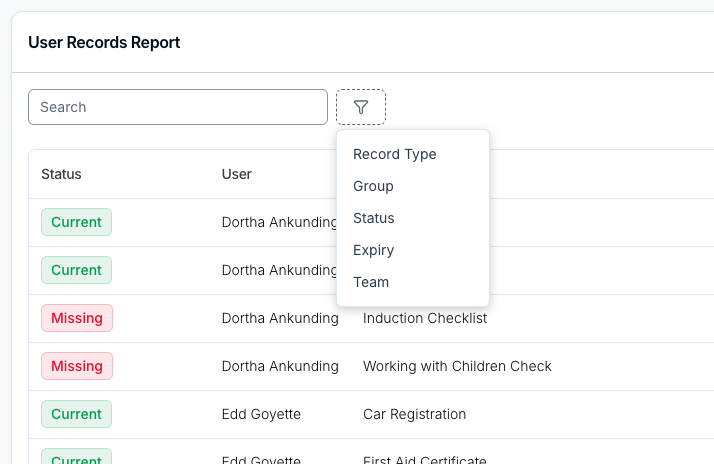Image resolution: width=714 pixels, height=464 pixels.
Task: Open the Induction Checklist record
Action: tap(424, 318)
